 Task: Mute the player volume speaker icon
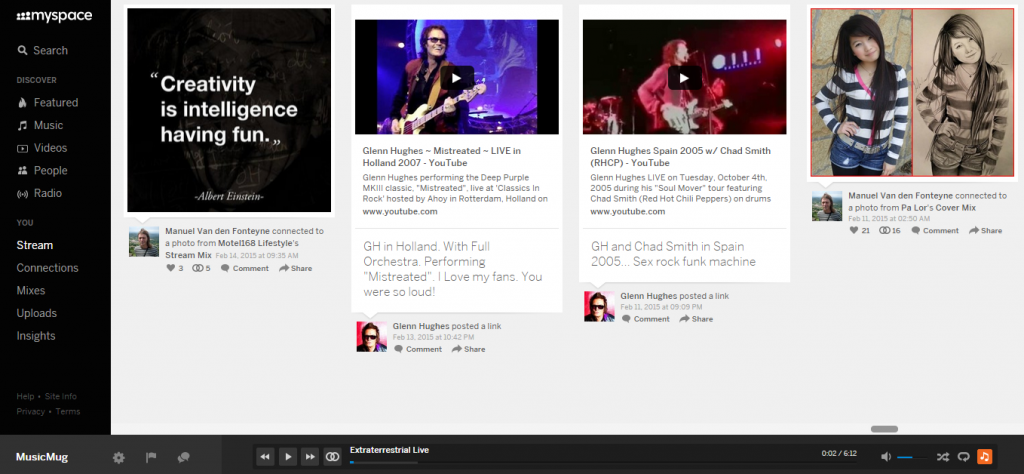coord(885,457)
